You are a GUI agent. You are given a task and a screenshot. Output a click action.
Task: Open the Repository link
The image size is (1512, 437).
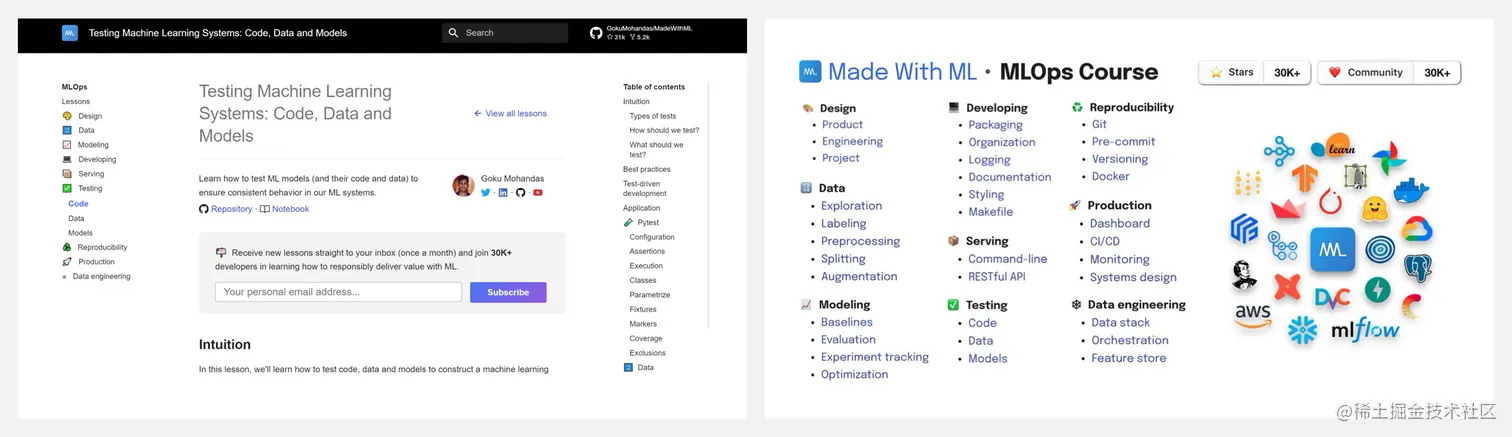pos(232,209)
